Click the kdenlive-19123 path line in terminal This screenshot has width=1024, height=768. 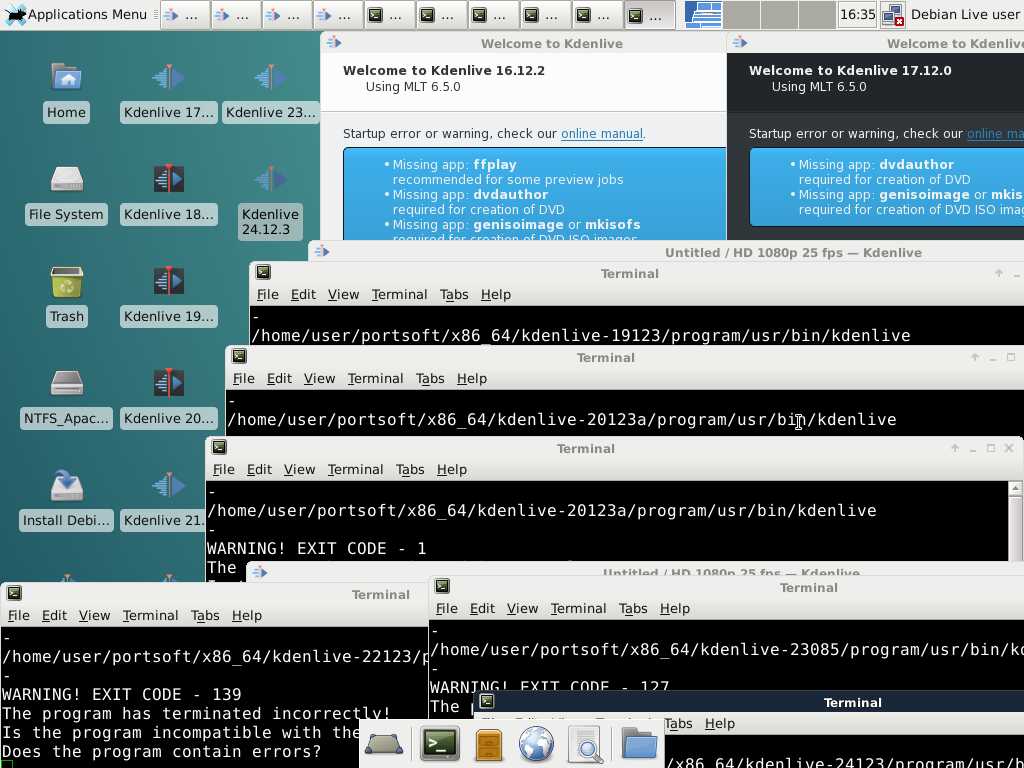click(581, 336)
